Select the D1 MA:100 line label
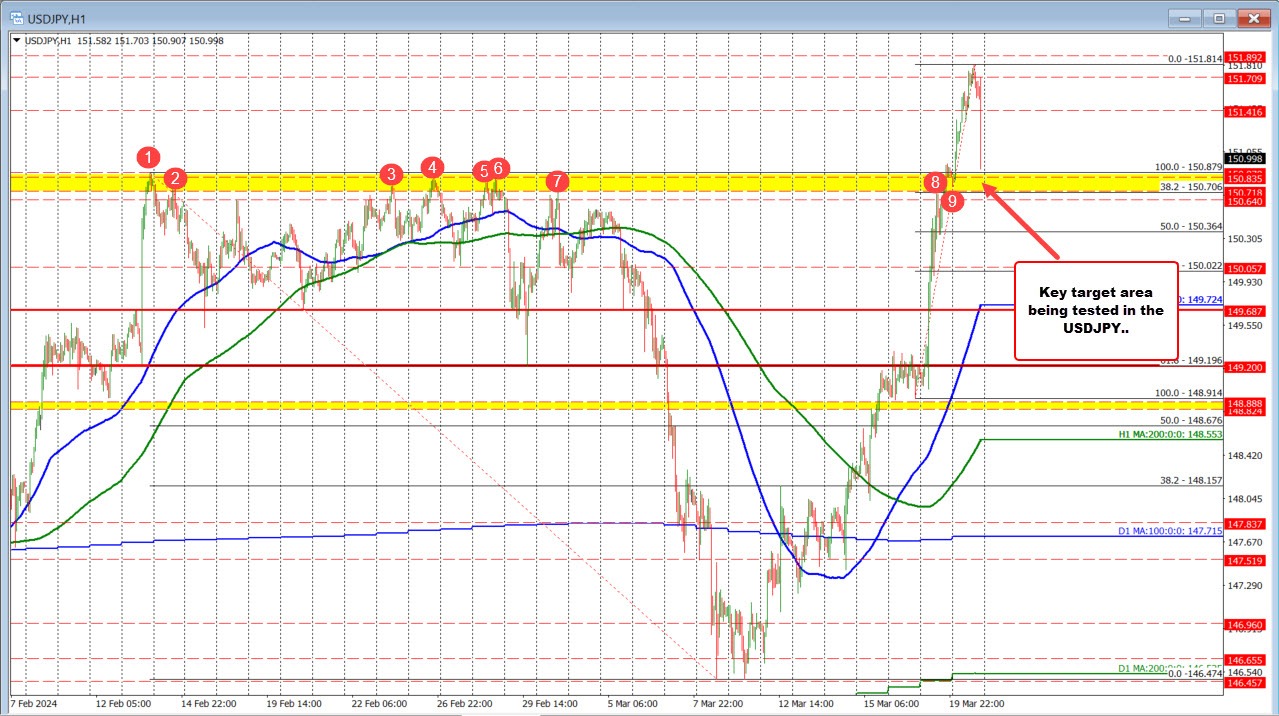Viewport: 1279px width, 716px height. (x=1170, y=531)
